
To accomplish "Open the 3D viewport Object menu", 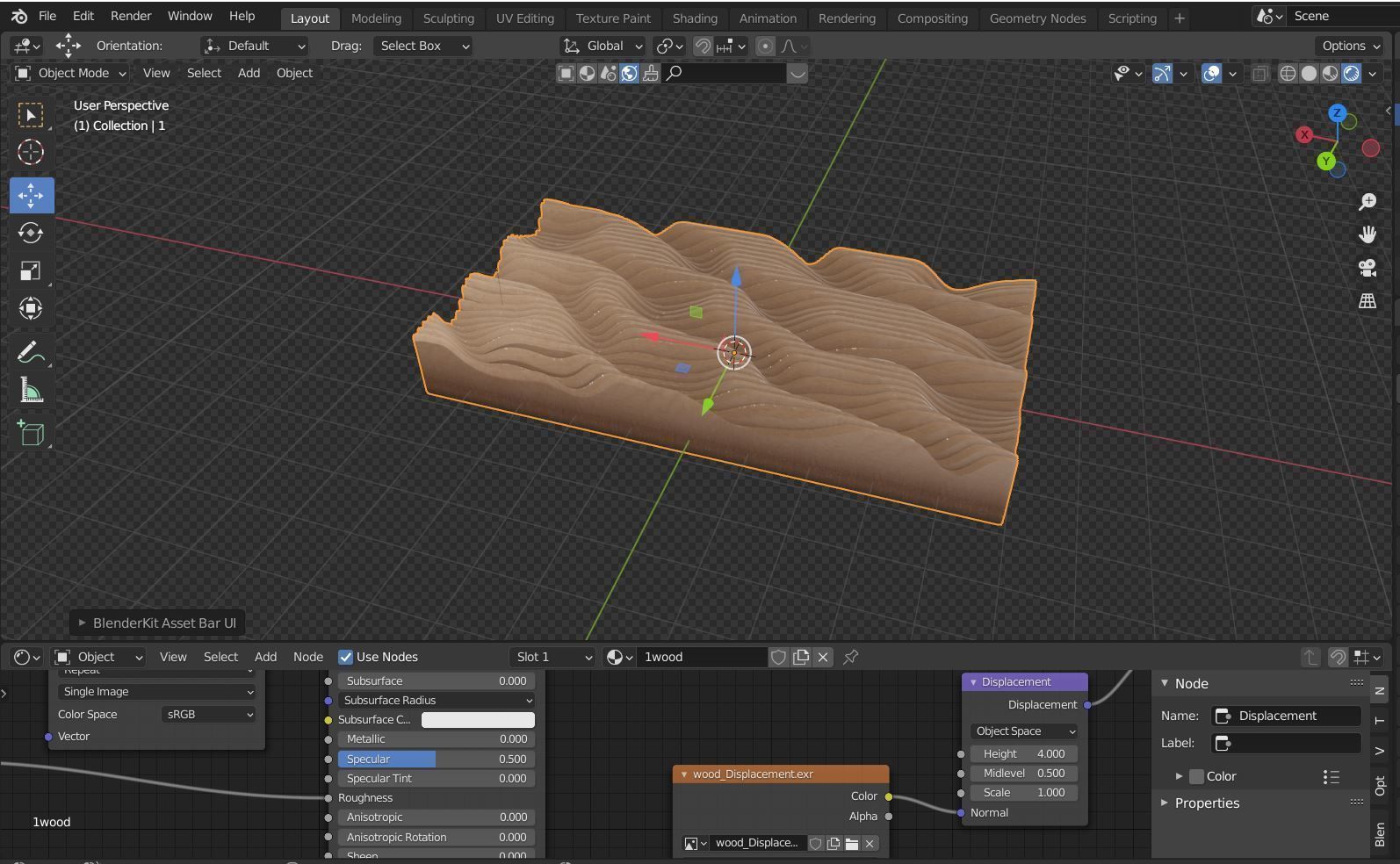I will tap(294, 73).
